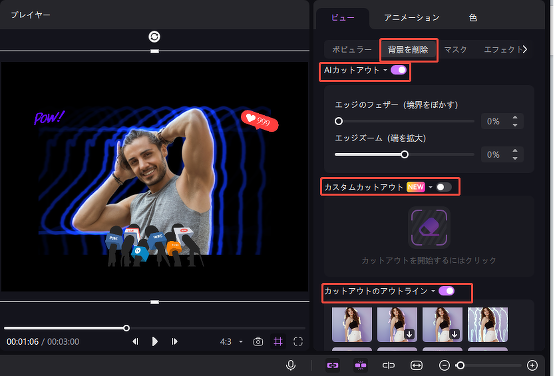This screenshot has height=376, width=554.
Task: Click the エッジのフェザー percentage field
Action: pos(493,121)
